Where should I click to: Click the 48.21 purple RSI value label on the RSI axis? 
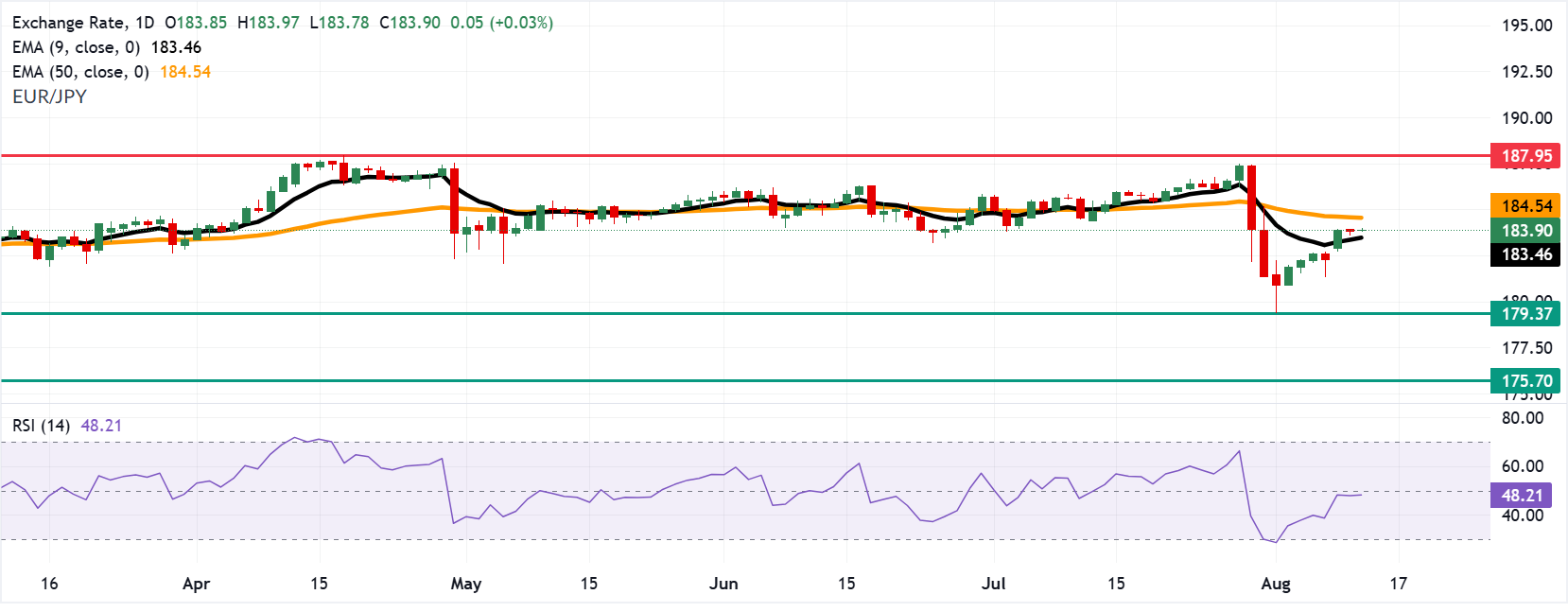[1522, 495]
